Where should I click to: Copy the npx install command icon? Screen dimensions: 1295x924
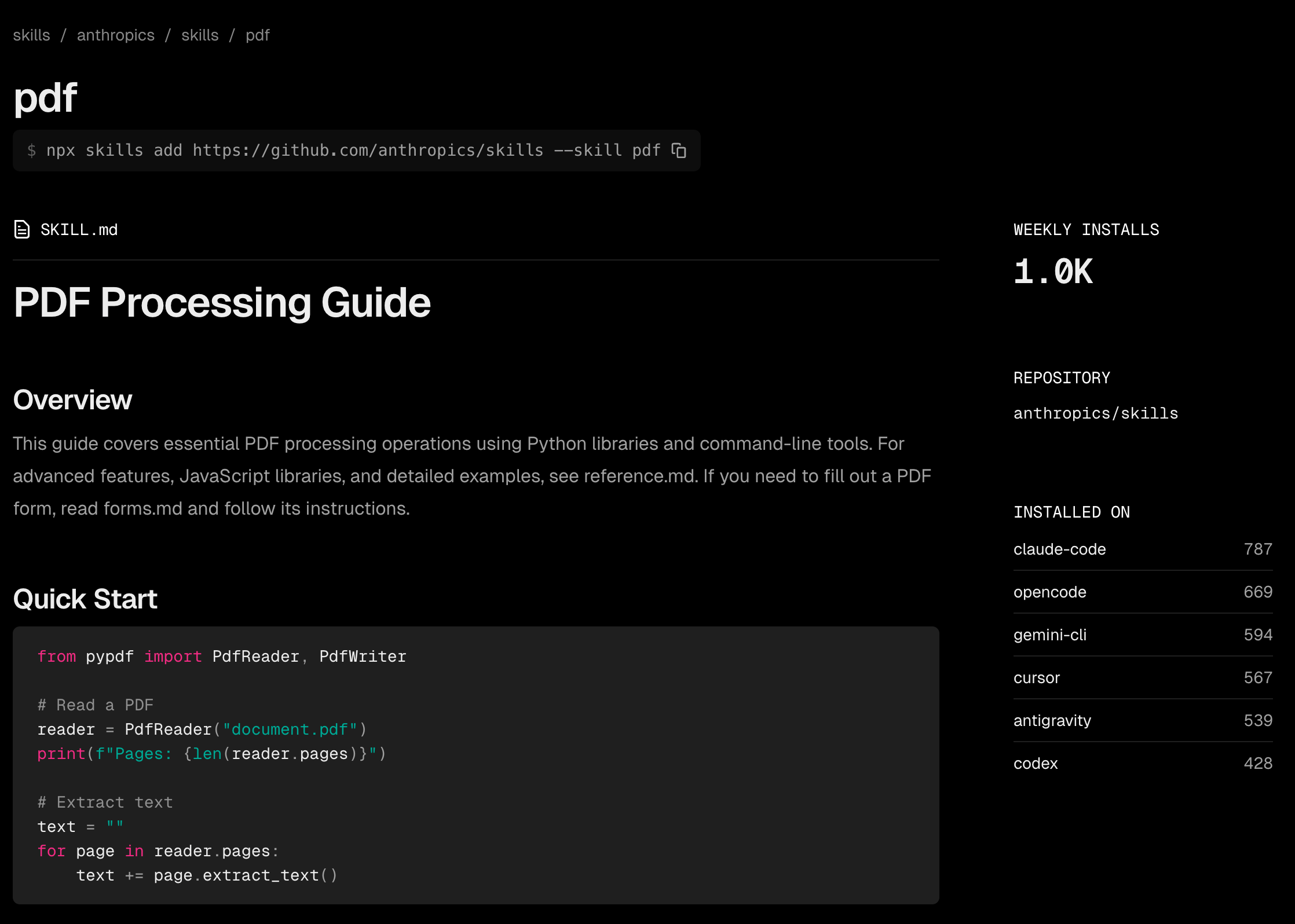point(679,151)
